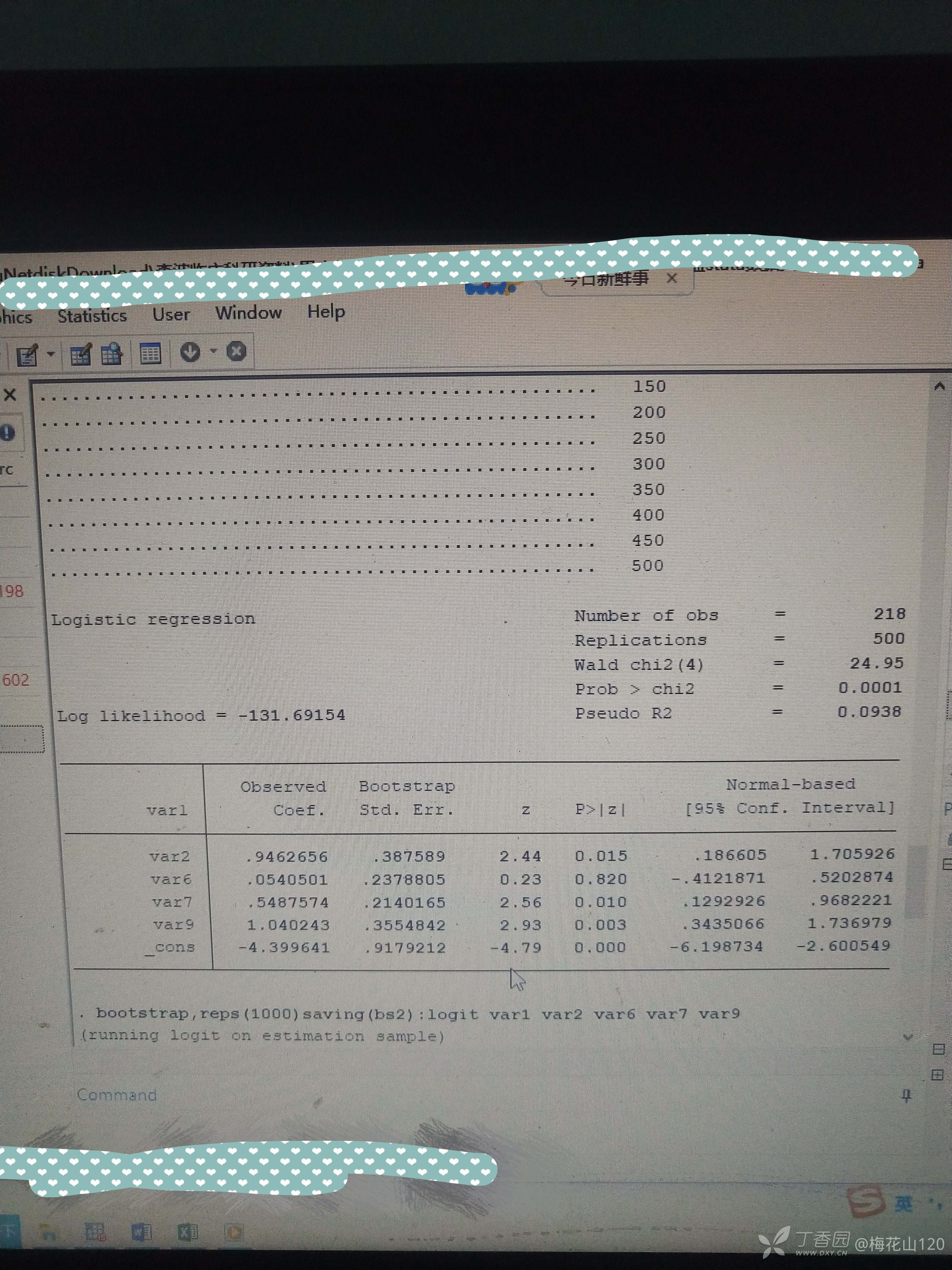Select var2 coefficient .9462656
This screenshot has width=952, height=1270.
pos(286,857)
